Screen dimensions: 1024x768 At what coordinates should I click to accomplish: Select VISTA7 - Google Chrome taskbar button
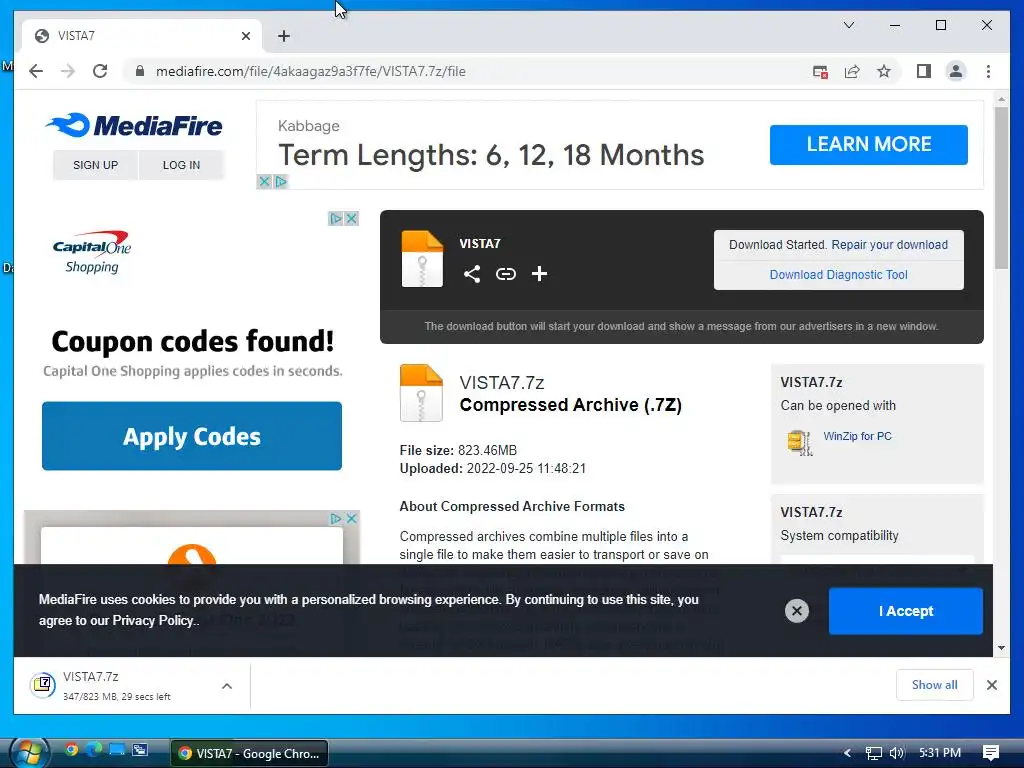click(x=249, y=753)
